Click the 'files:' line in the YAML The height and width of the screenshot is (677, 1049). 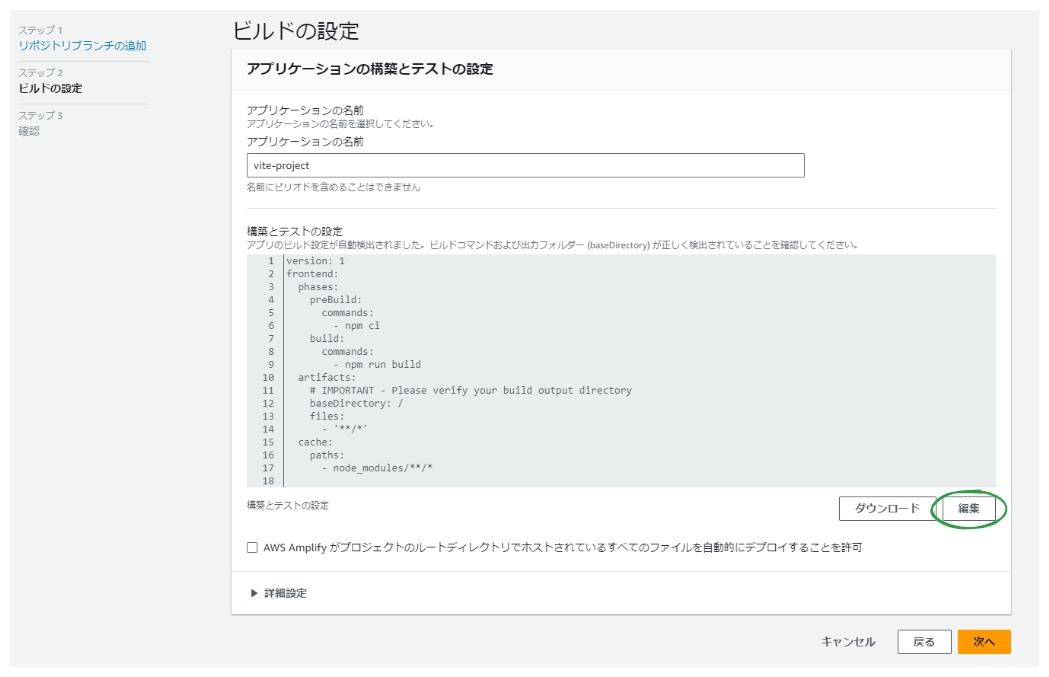pos(327,416)
